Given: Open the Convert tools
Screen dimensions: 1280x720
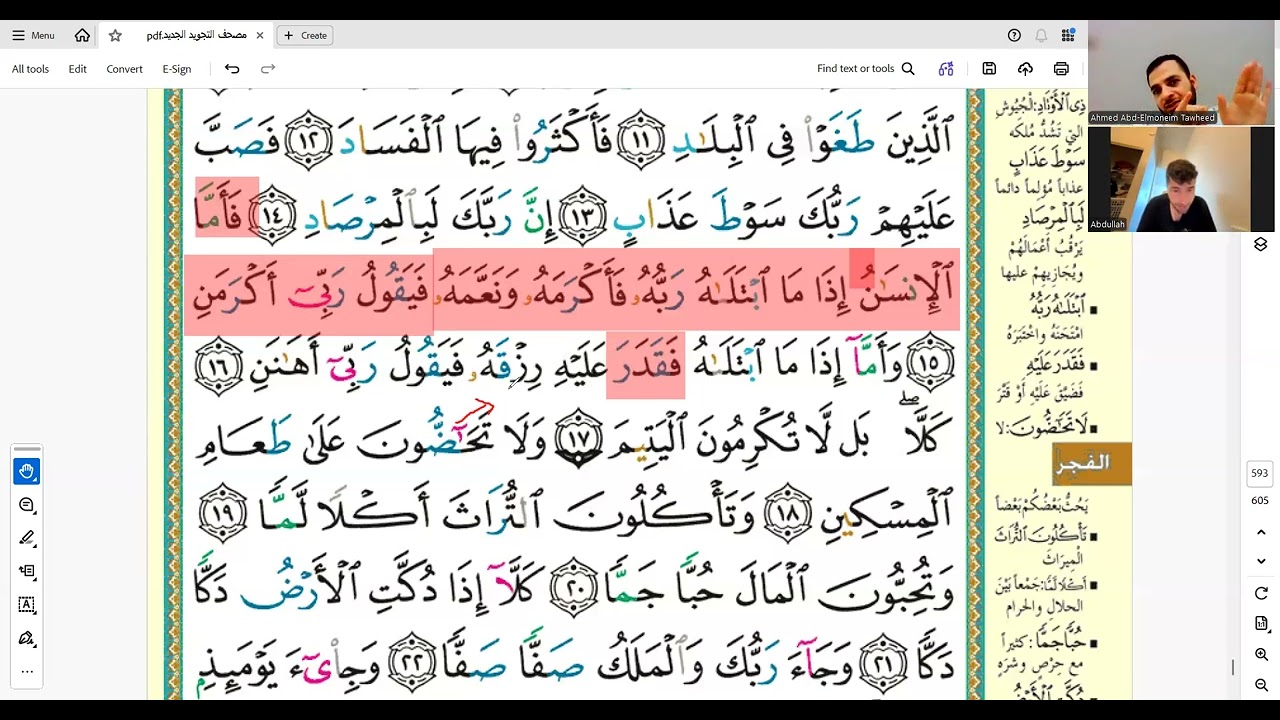Looking at the screenshot, I should tap(124, 69).
